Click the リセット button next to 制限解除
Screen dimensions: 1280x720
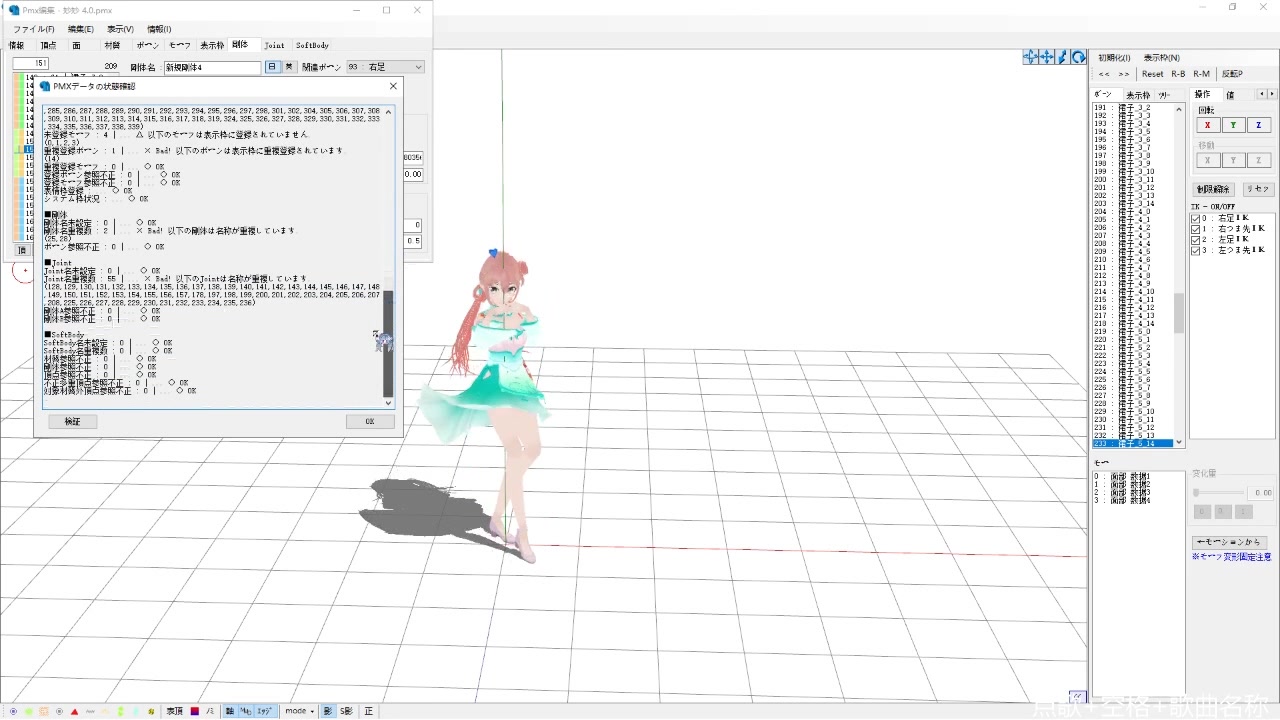[1258, 189]
